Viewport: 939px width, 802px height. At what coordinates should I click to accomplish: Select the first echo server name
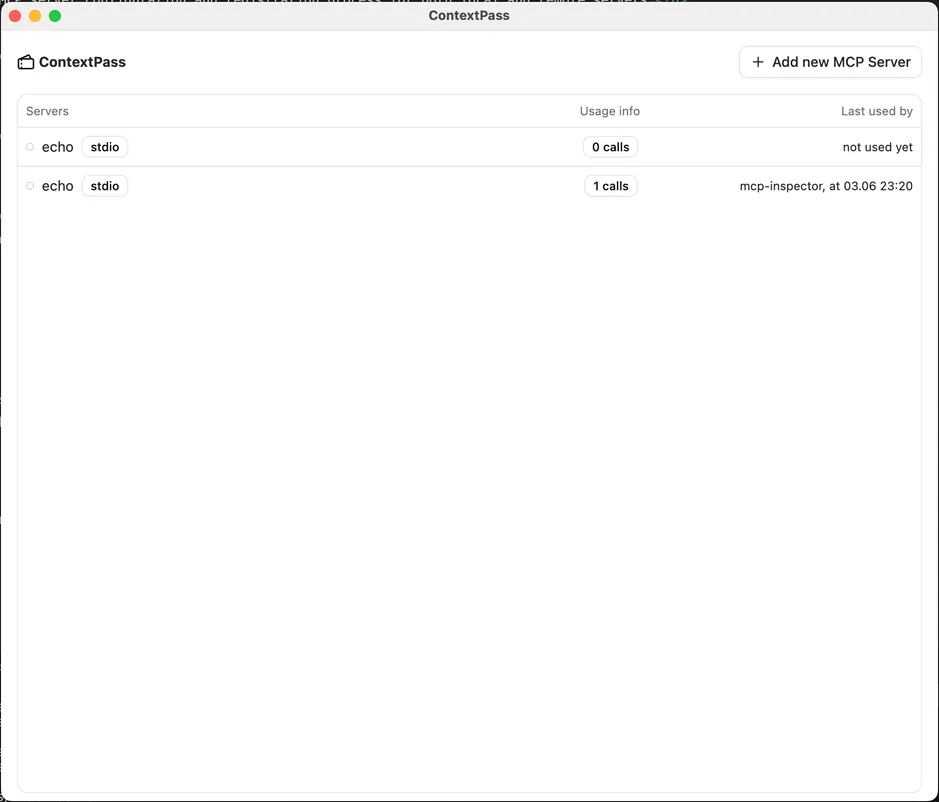click(57, 146)
